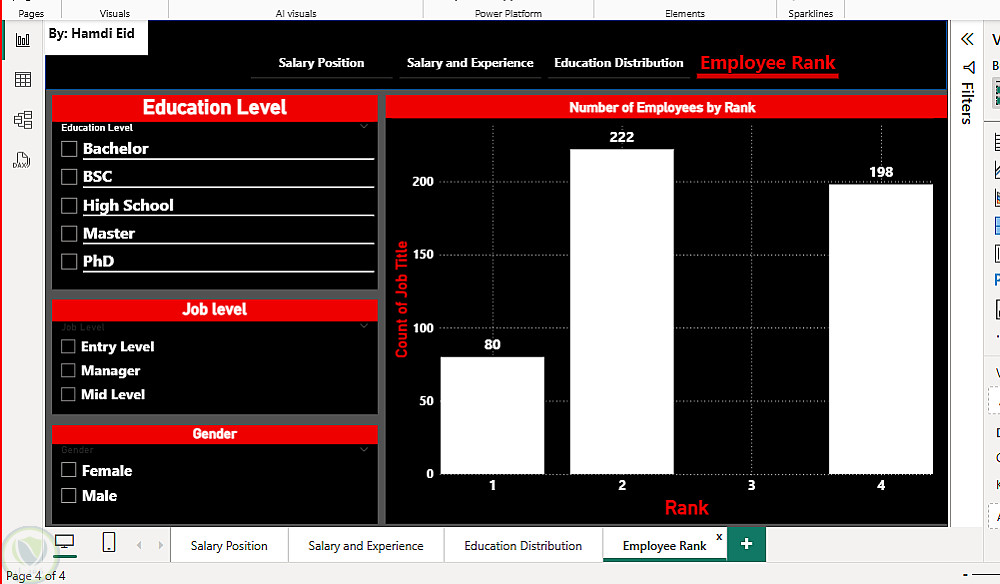Screen dimensions: 1000x584
Task: Click the Filters megaphone icon
Action: (x=968, y=67)
